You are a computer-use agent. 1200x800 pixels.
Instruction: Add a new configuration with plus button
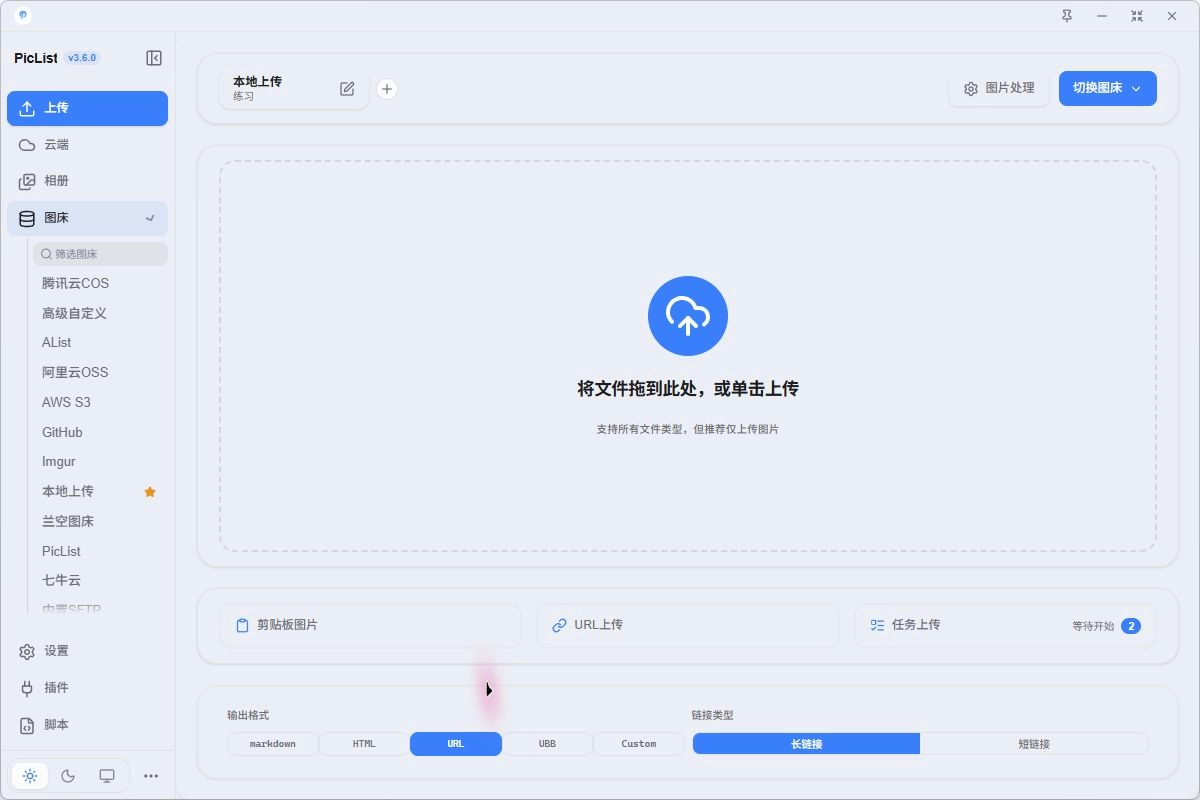click(387, 89)
